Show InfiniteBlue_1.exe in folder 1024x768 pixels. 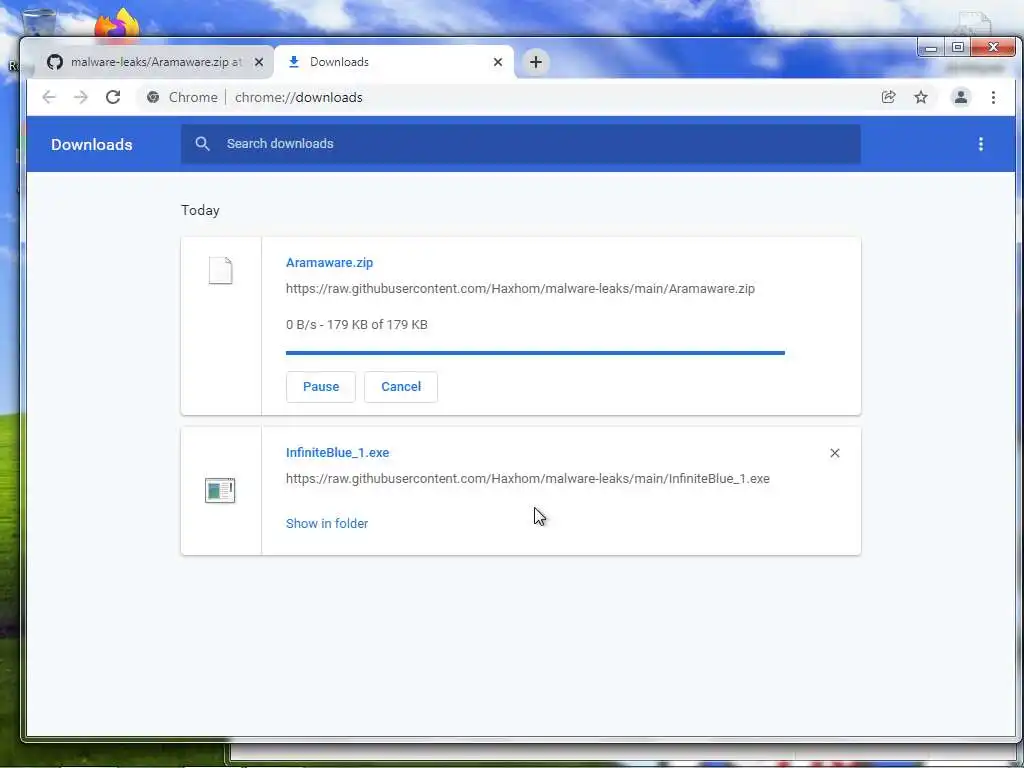[x=327, y=524]
